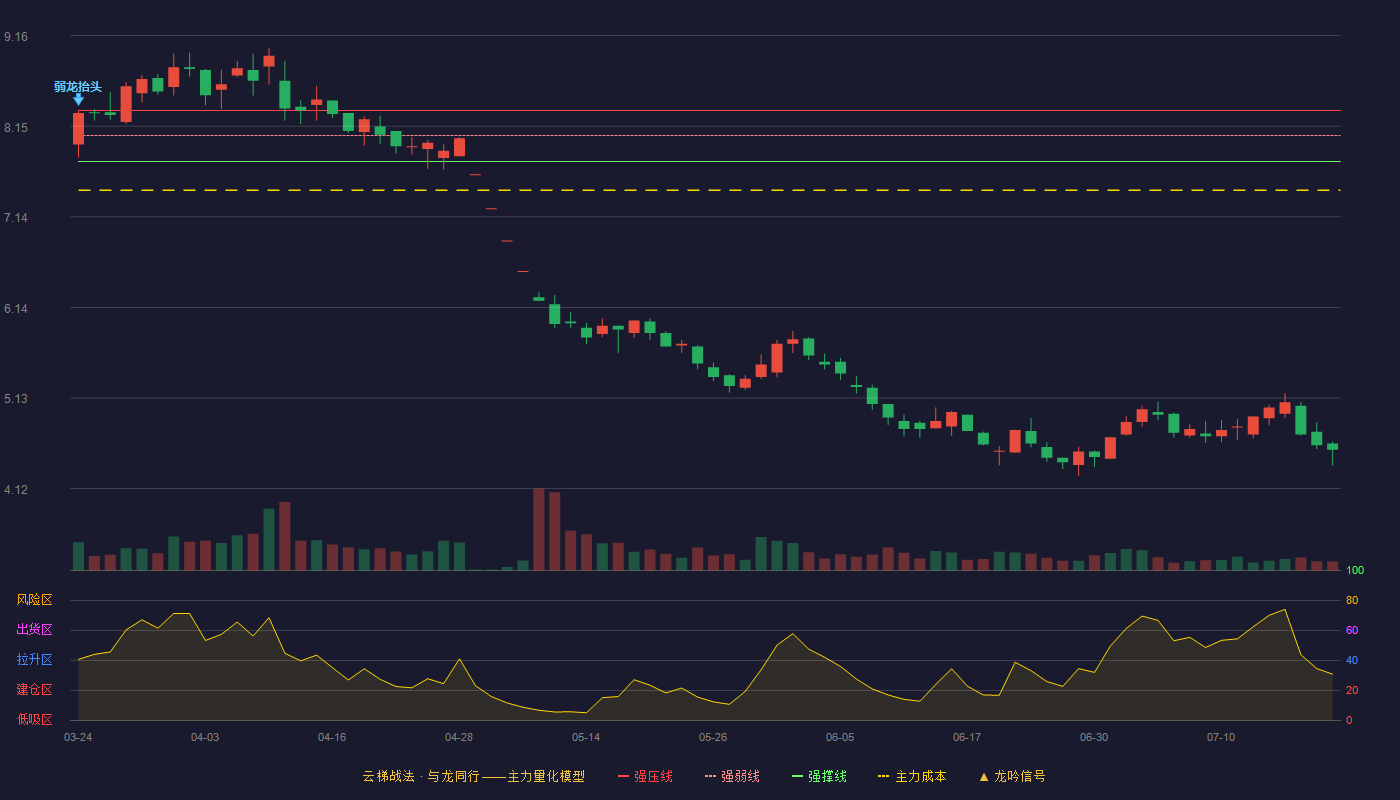Hide the 主力成本 dashed line series
1400x800 pixels.
click(911, 776)
